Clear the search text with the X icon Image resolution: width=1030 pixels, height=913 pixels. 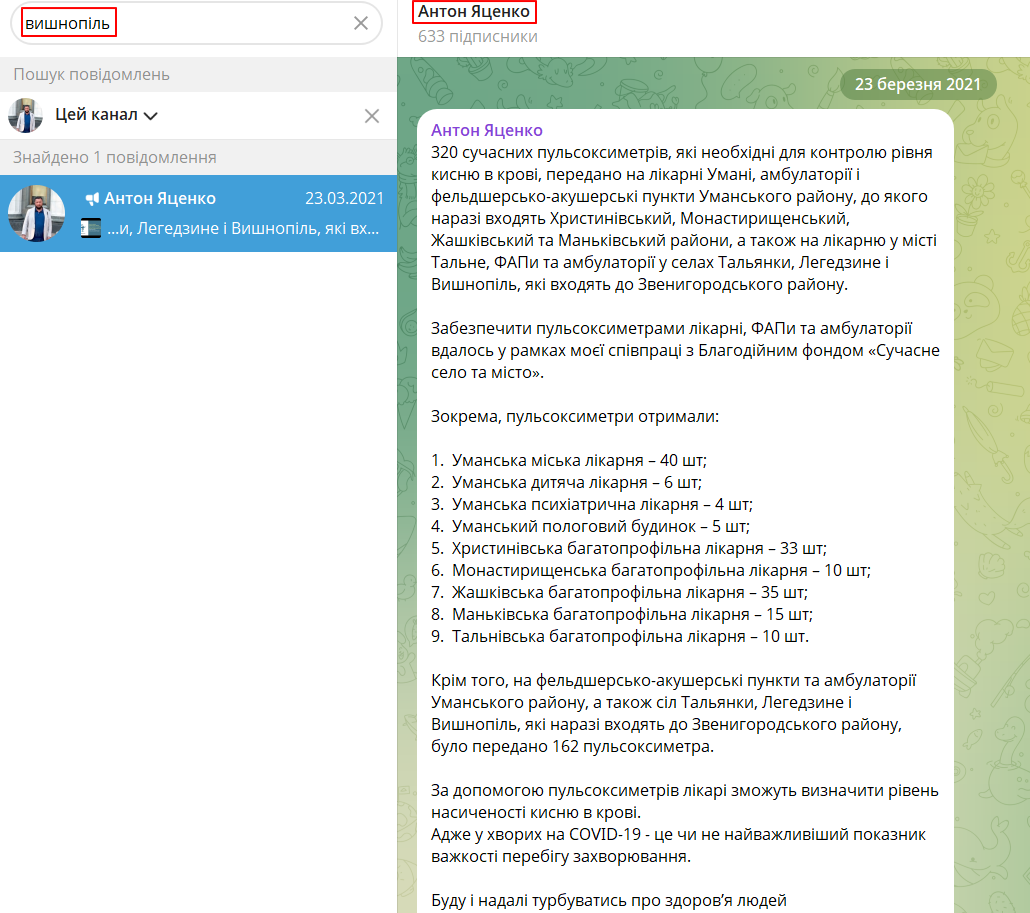(x=361, y=24)
